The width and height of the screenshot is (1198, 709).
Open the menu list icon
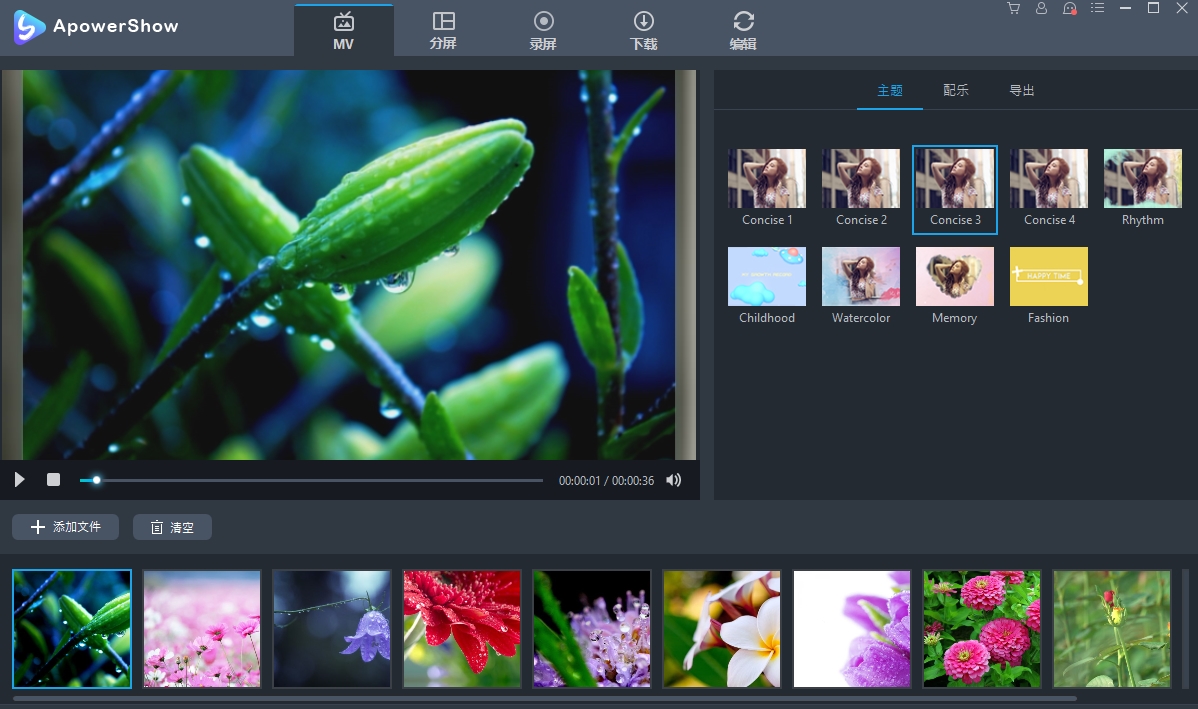pos(1097,8)
